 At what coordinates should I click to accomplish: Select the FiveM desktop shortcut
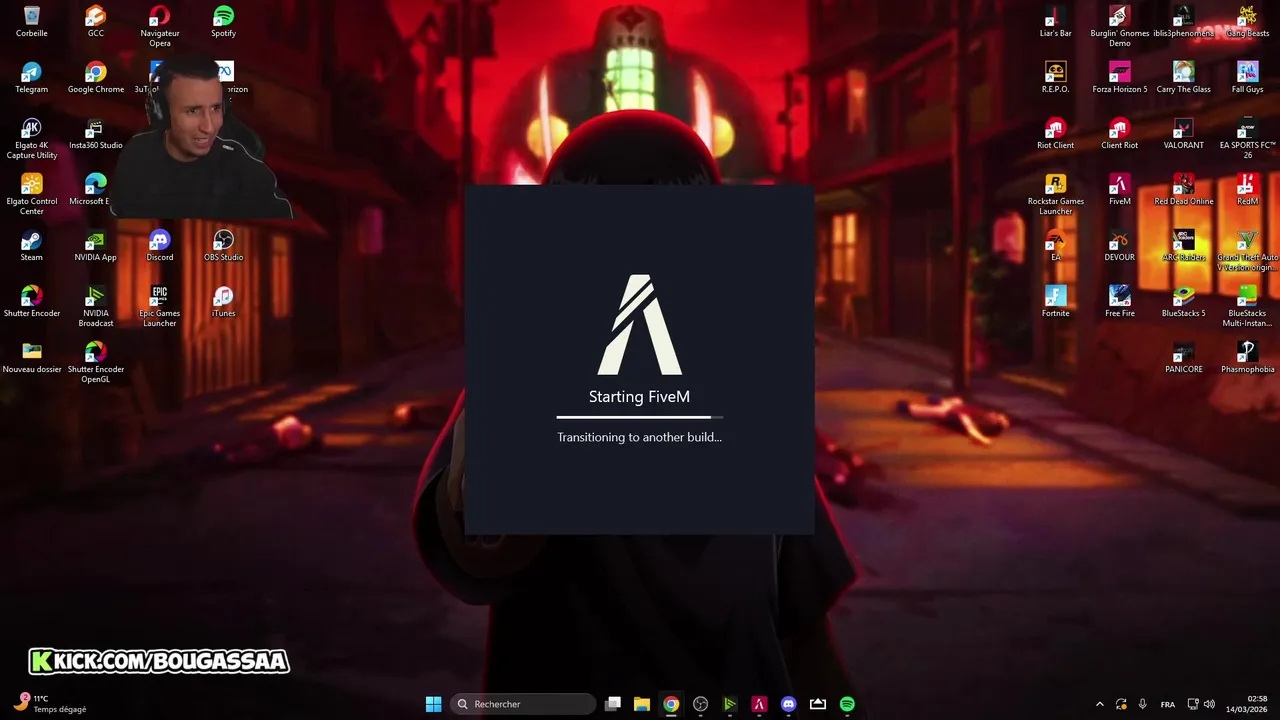(1120, 190)
